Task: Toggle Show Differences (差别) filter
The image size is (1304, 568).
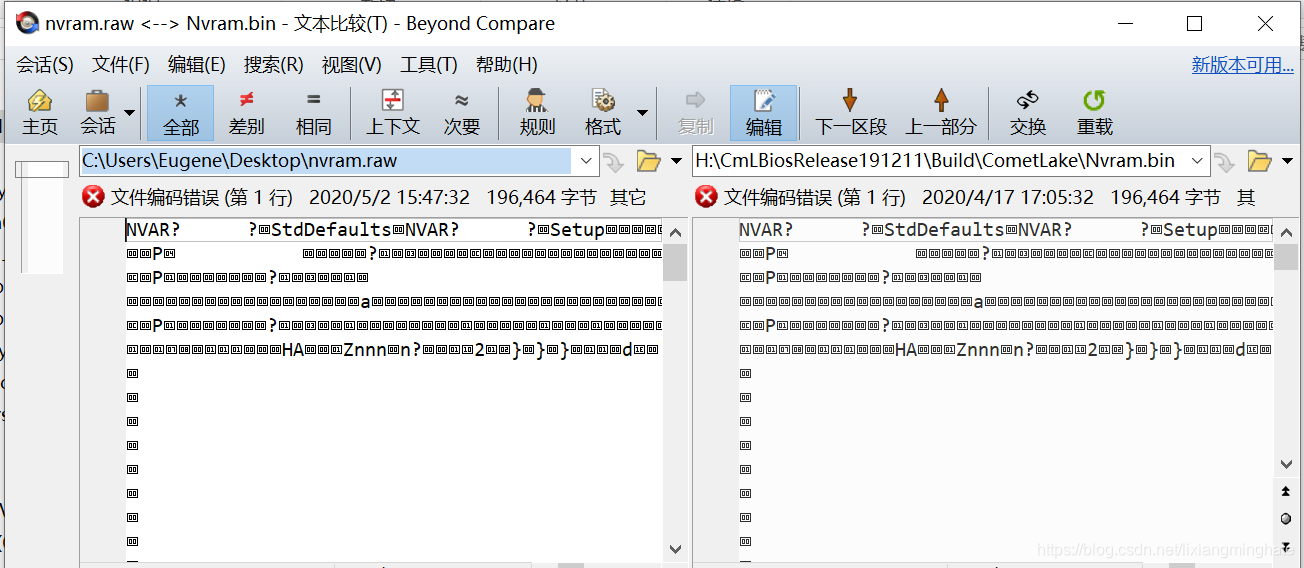Action: [x=247, y=113]
